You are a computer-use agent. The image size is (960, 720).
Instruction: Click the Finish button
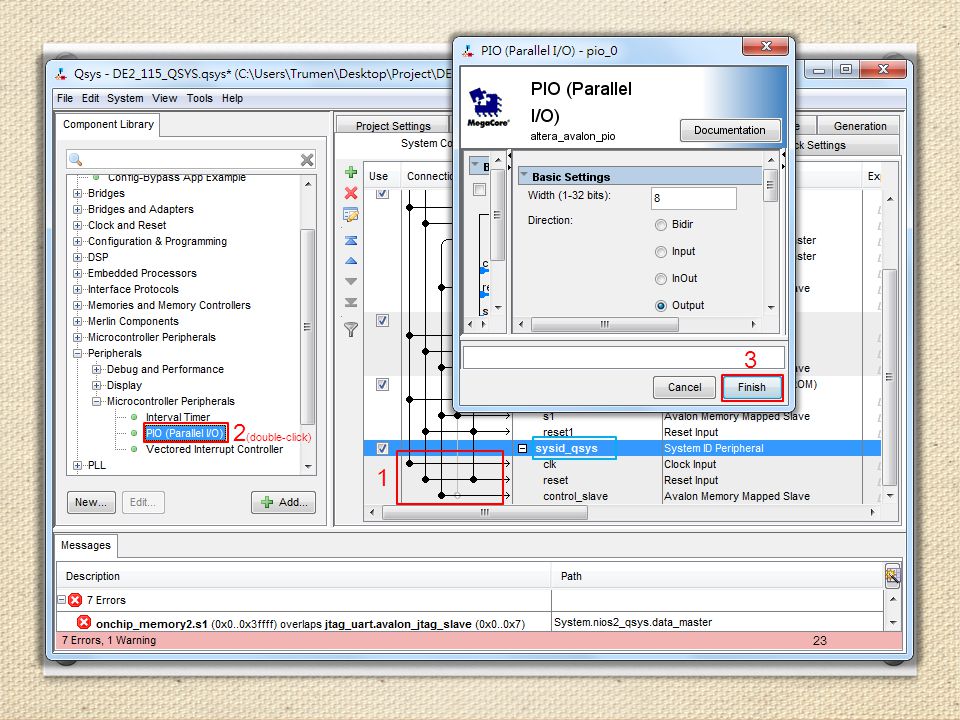[751, 387]
